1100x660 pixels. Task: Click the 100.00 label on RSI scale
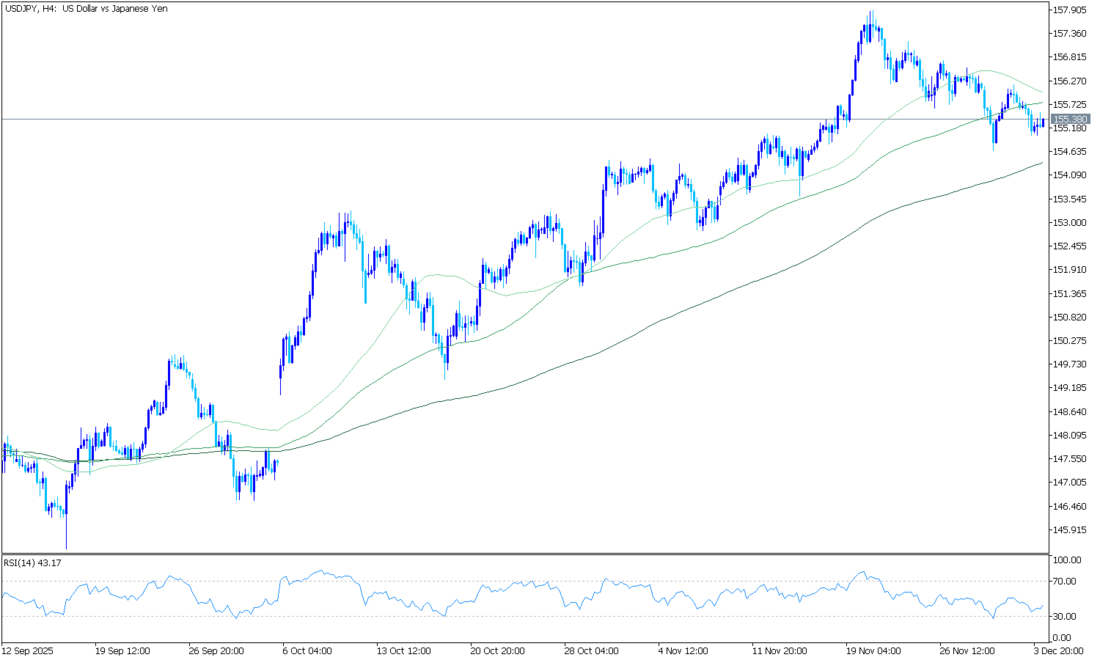(1067, 560)
